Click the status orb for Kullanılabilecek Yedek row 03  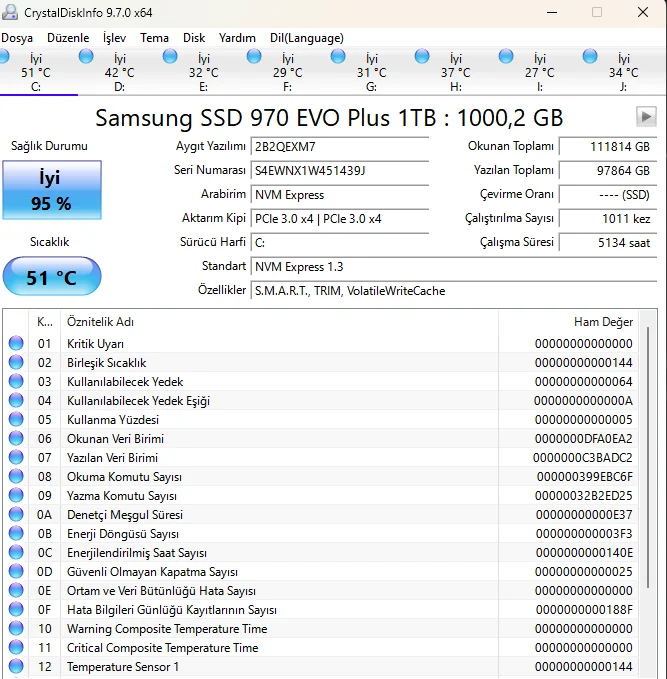click(16, 381)
